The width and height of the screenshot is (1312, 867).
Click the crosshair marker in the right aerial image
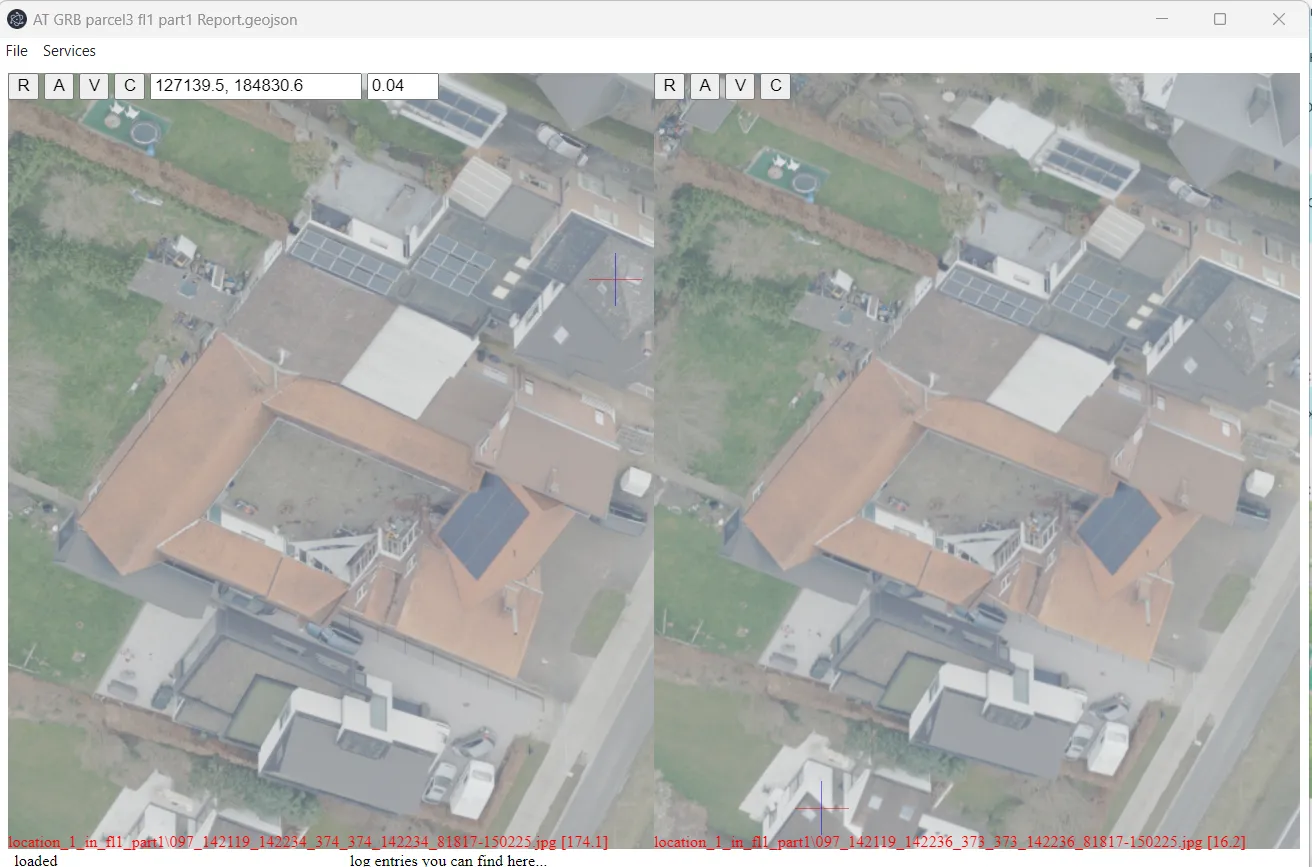click(x=821, y=808)
